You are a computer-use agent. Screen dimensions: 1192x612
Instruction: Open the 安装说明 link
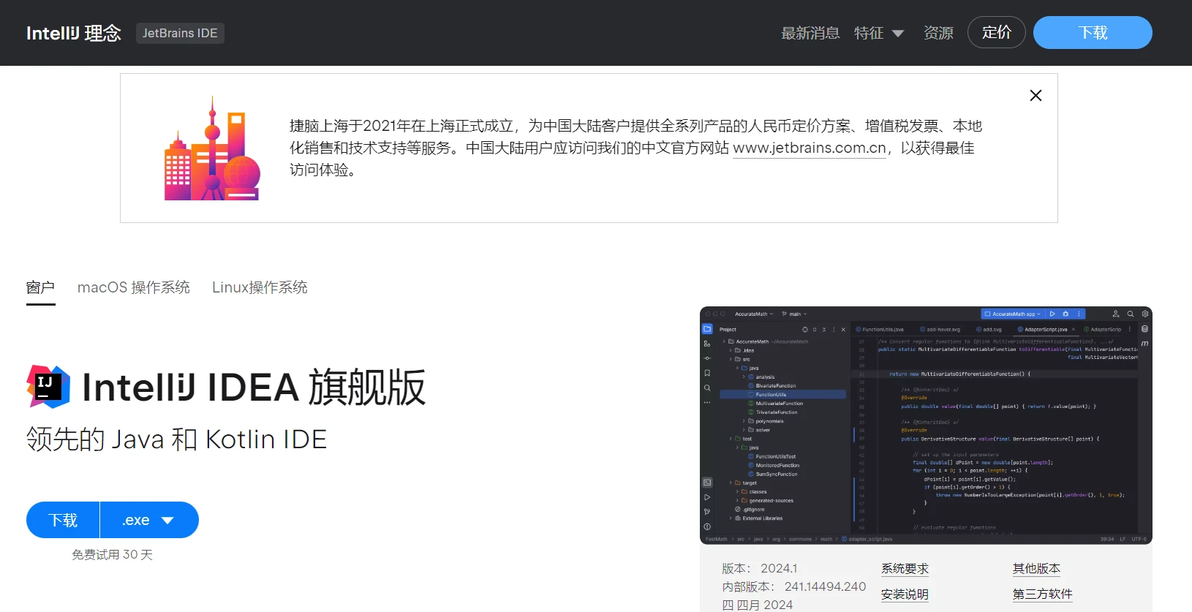(905, 595)
